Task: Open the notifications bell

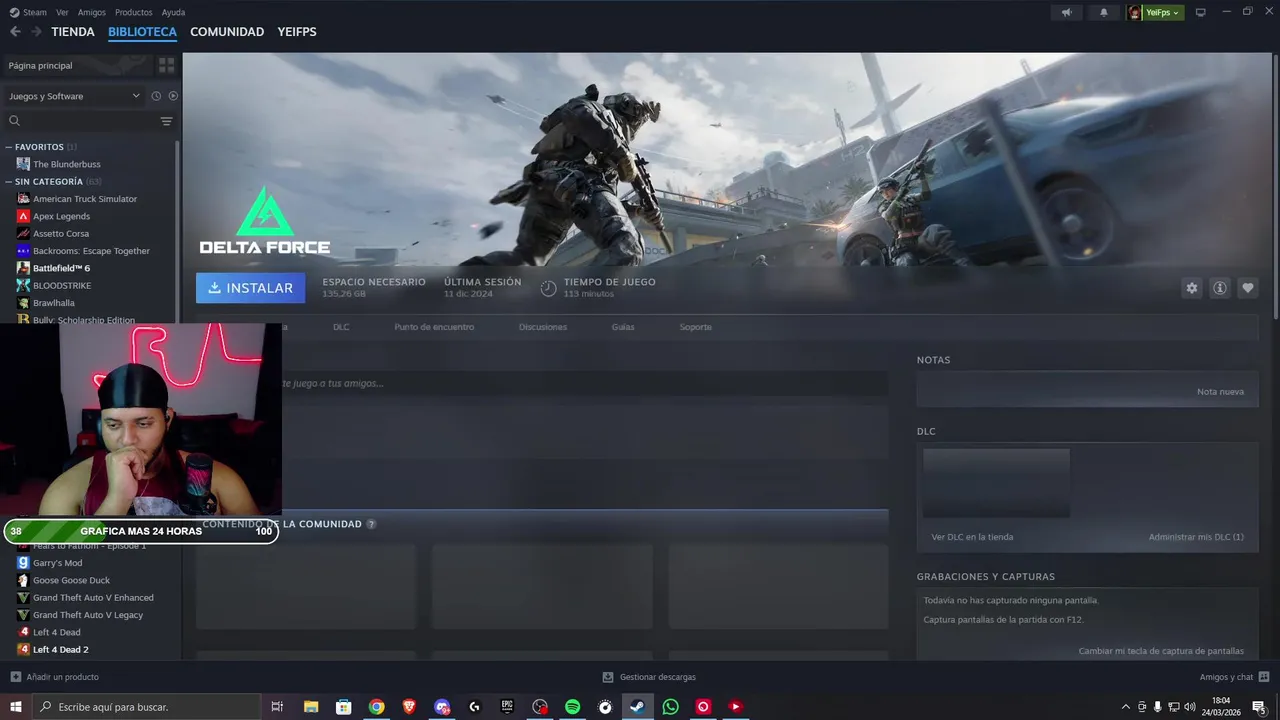Action: coord(1104,12)
